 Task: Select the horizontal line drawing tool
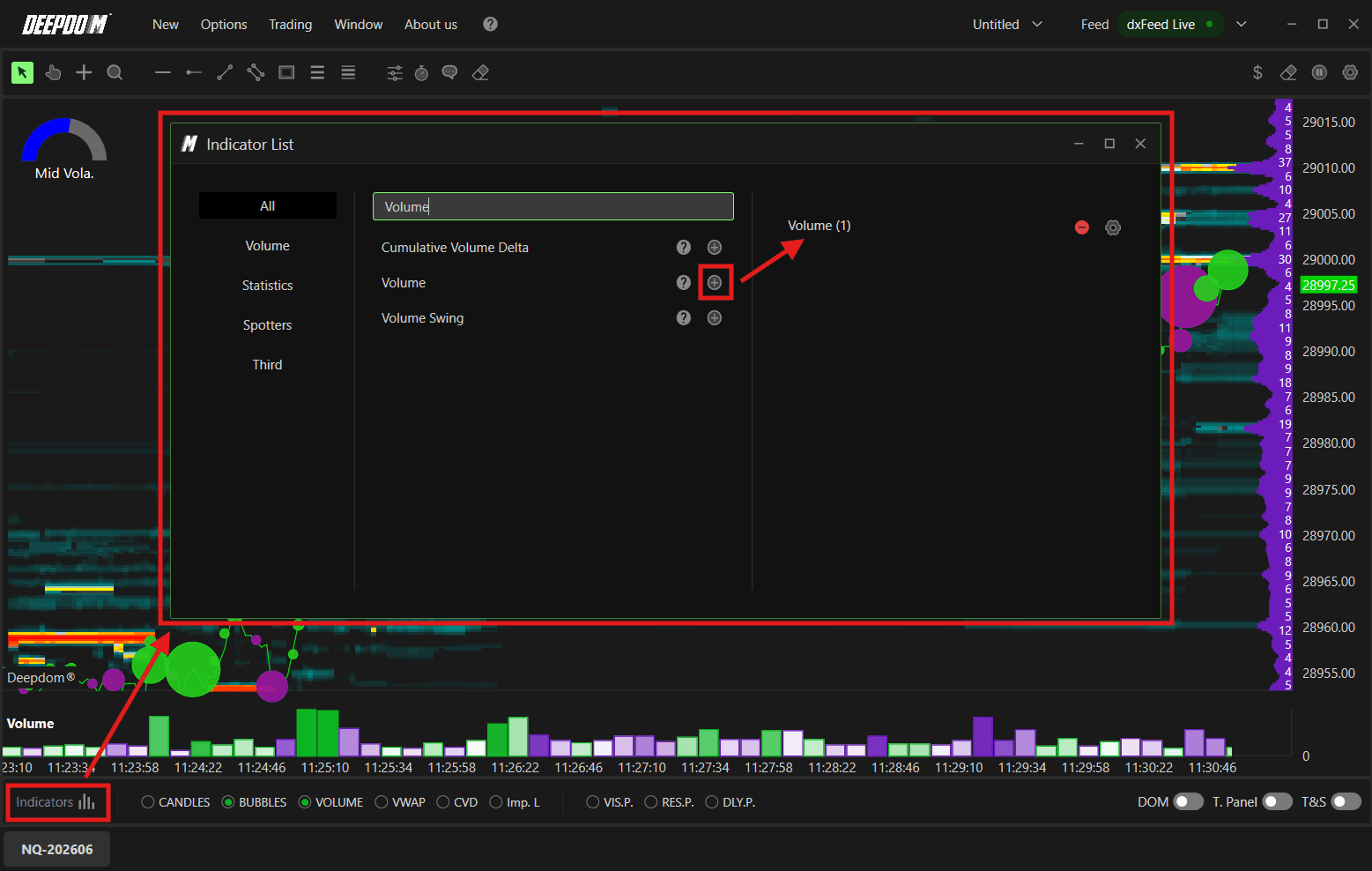[162, 72]
